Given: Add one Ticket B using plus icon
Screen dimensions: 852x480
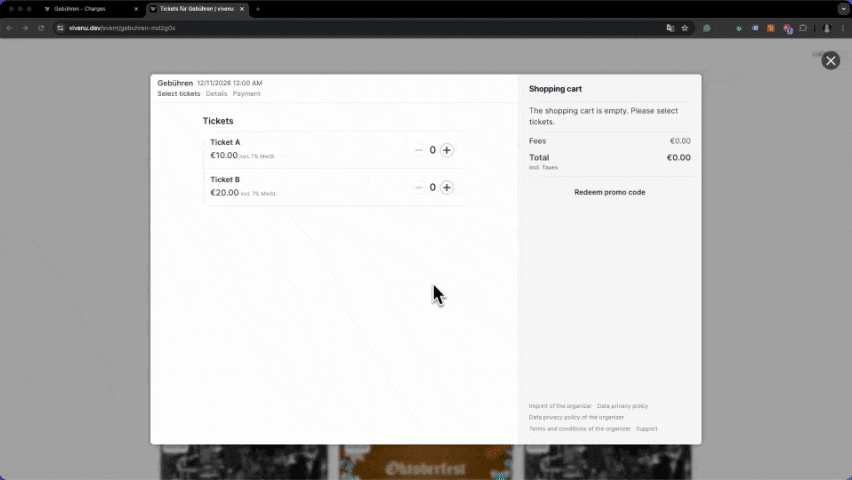Looking at the screenshot, I should point(447,187).
